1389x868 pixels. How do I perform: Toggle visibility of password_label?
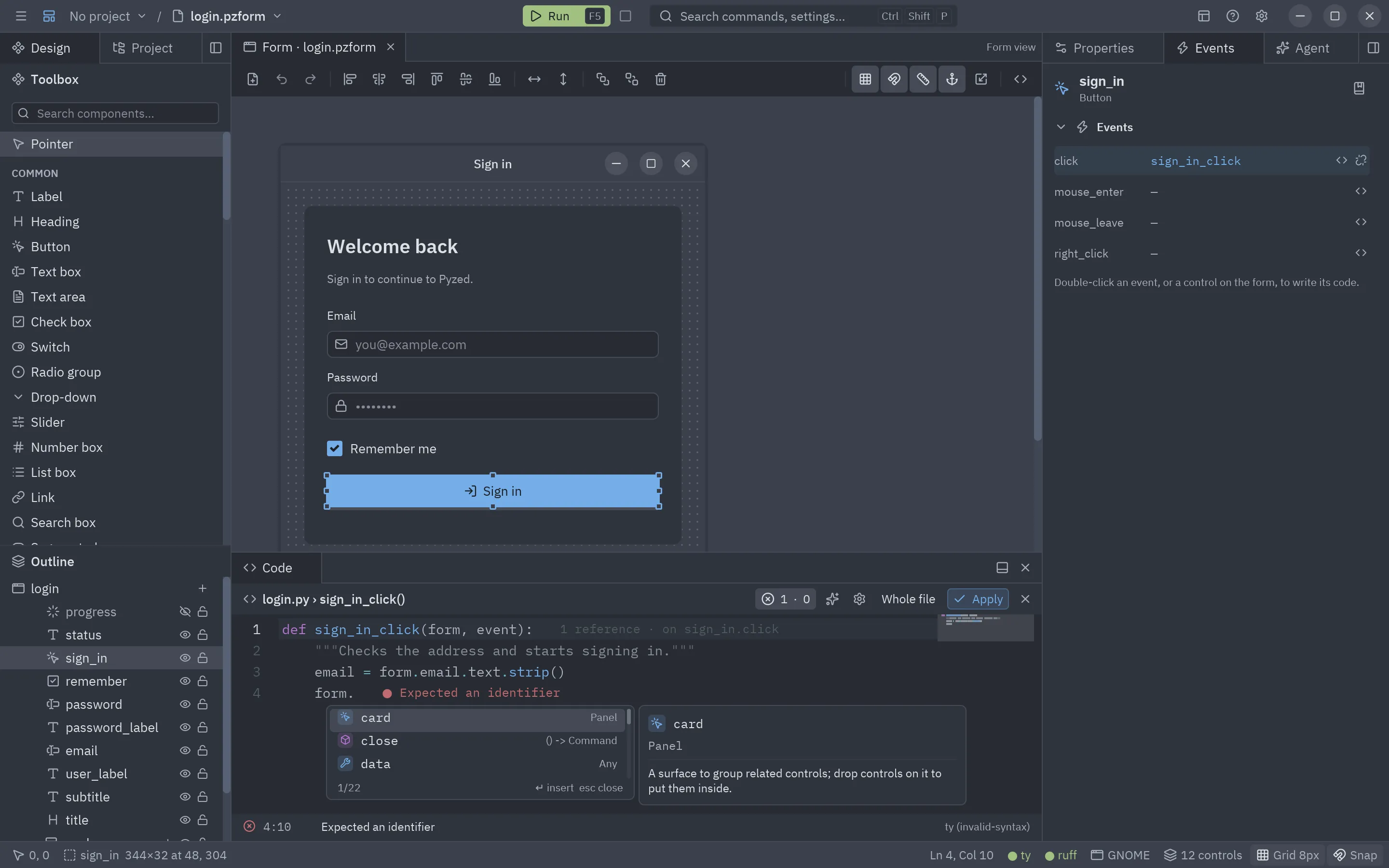(x=185, y=727)
